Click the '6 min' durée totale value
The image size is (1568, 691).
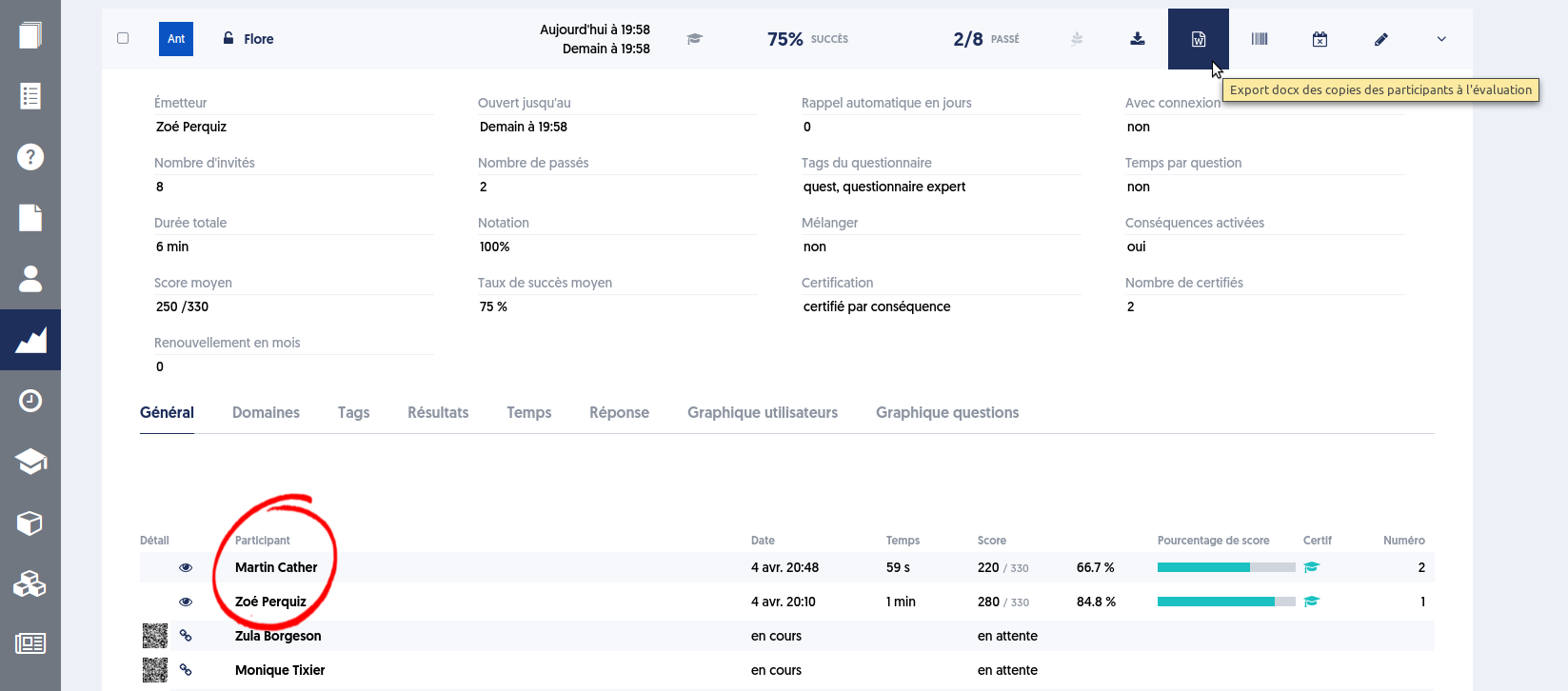pyautogui.click(x=172, y=247)
